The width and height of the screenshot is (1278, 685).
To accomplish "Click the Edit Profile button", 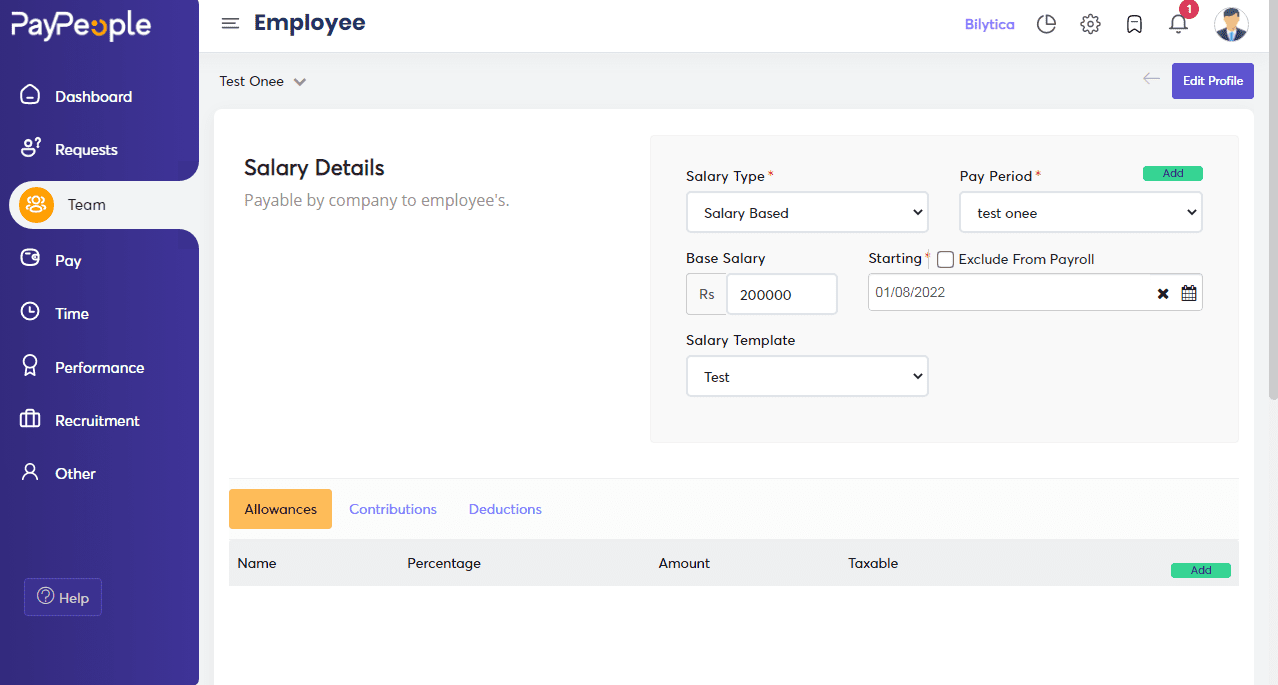I will coord(1212,81).
